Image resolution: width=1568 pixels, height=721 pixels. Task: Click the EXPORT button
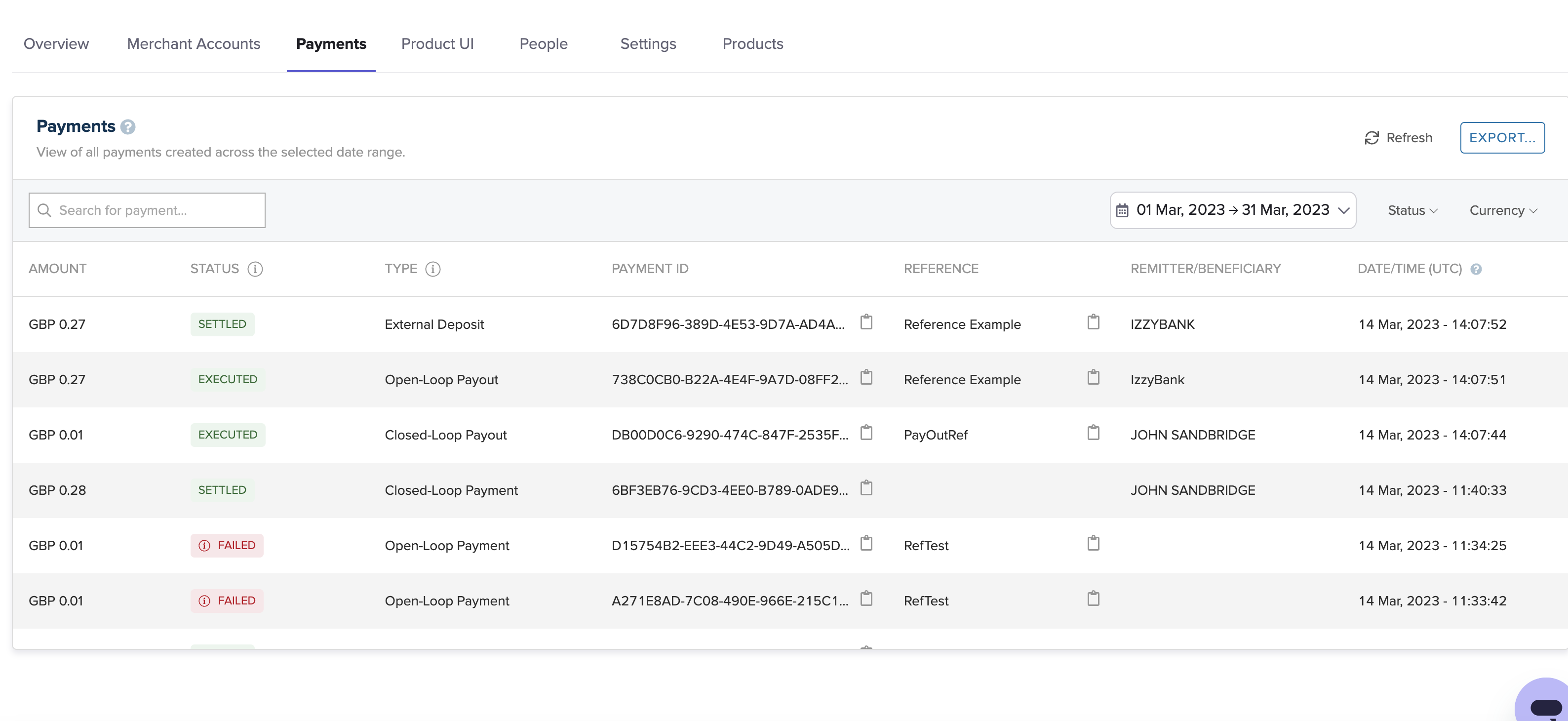(1502, 138)
